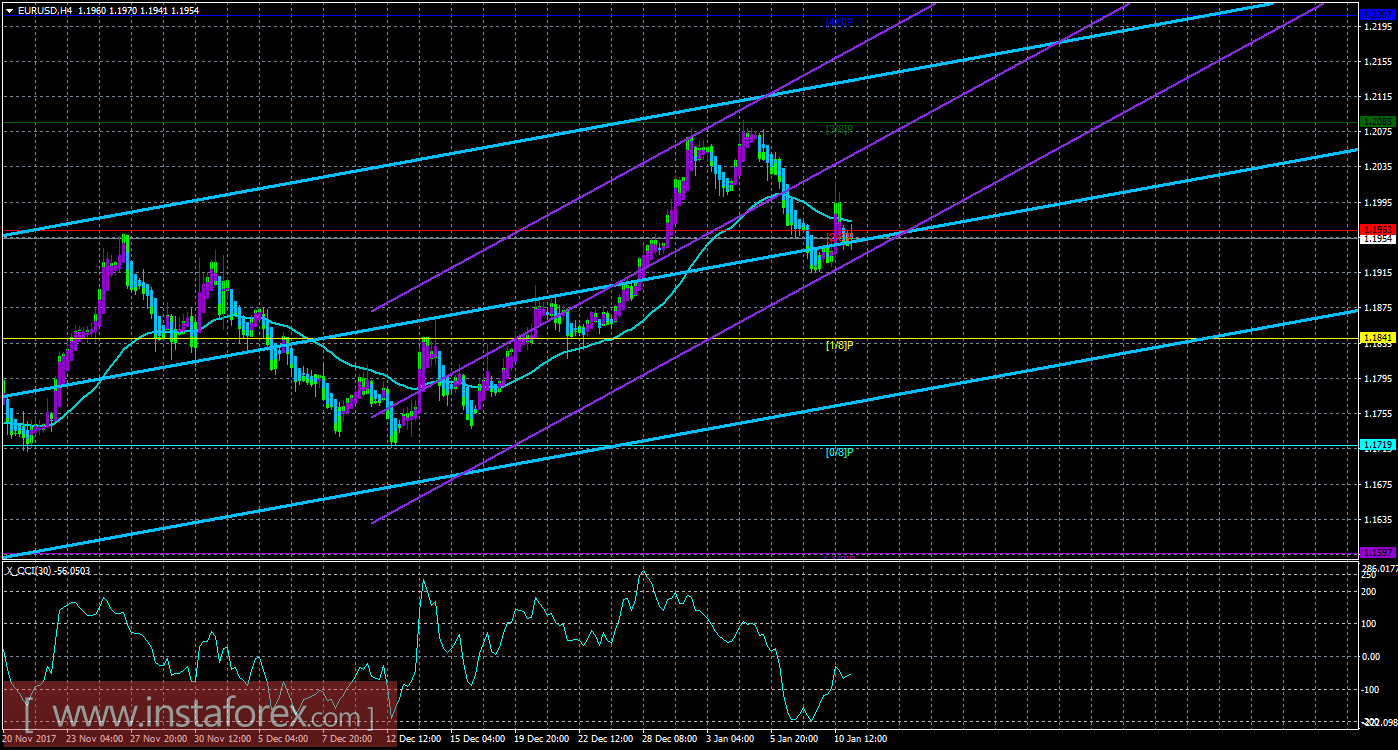Select the [3/8]P Murray level label

point(839,129)
